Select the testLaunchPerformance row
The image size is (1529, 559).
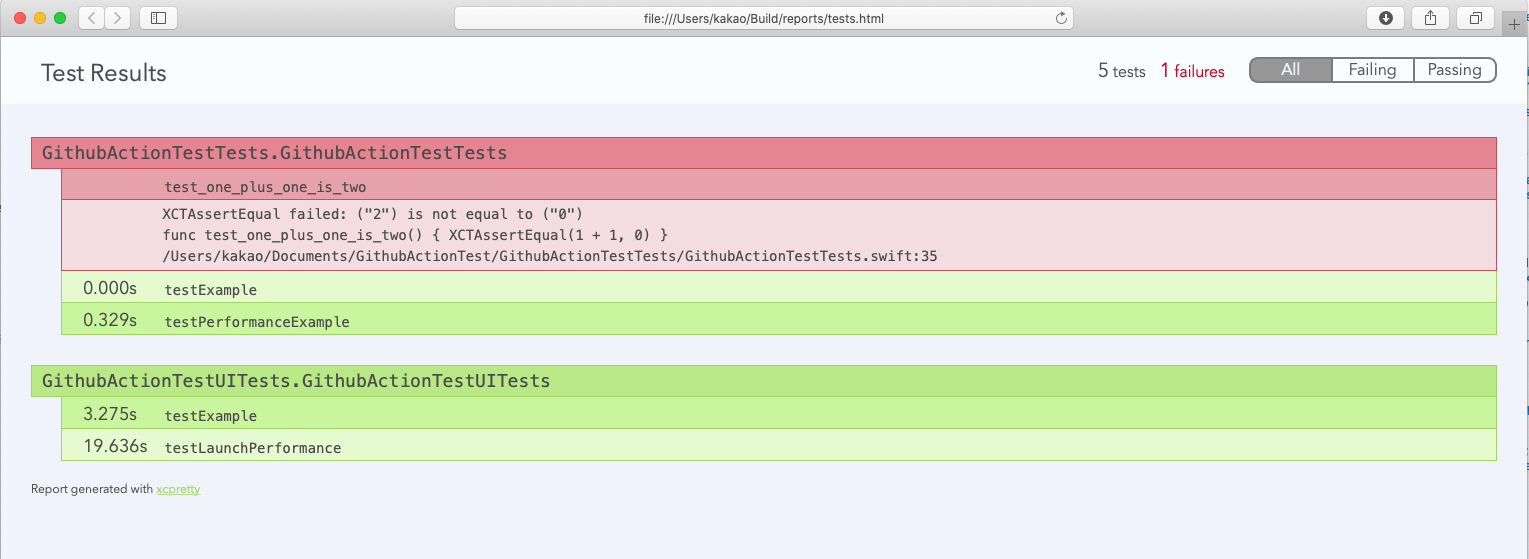tap(779, 446)
